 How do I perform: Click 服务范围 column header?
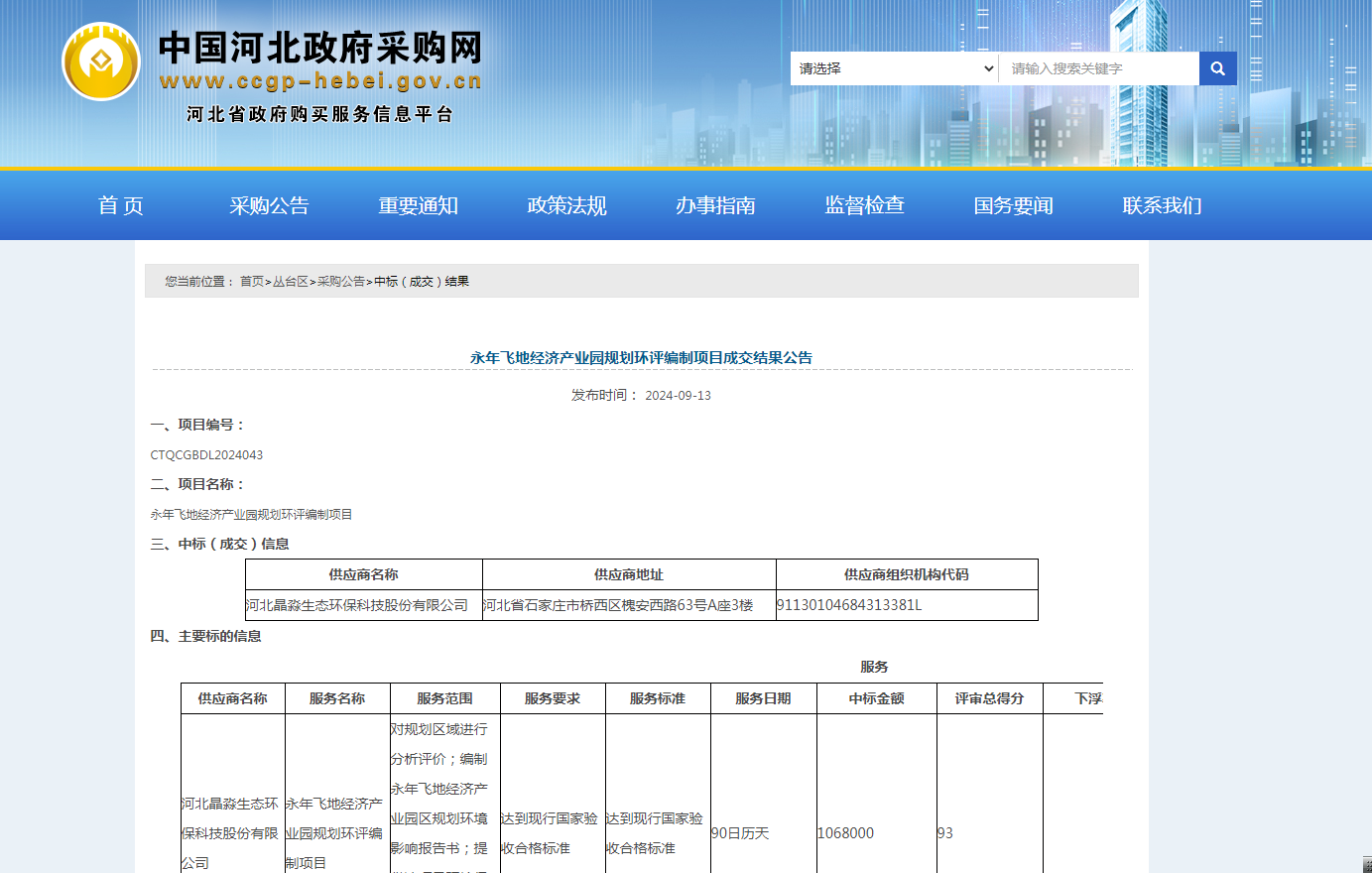pyautogui.click(x=445, y=698)
